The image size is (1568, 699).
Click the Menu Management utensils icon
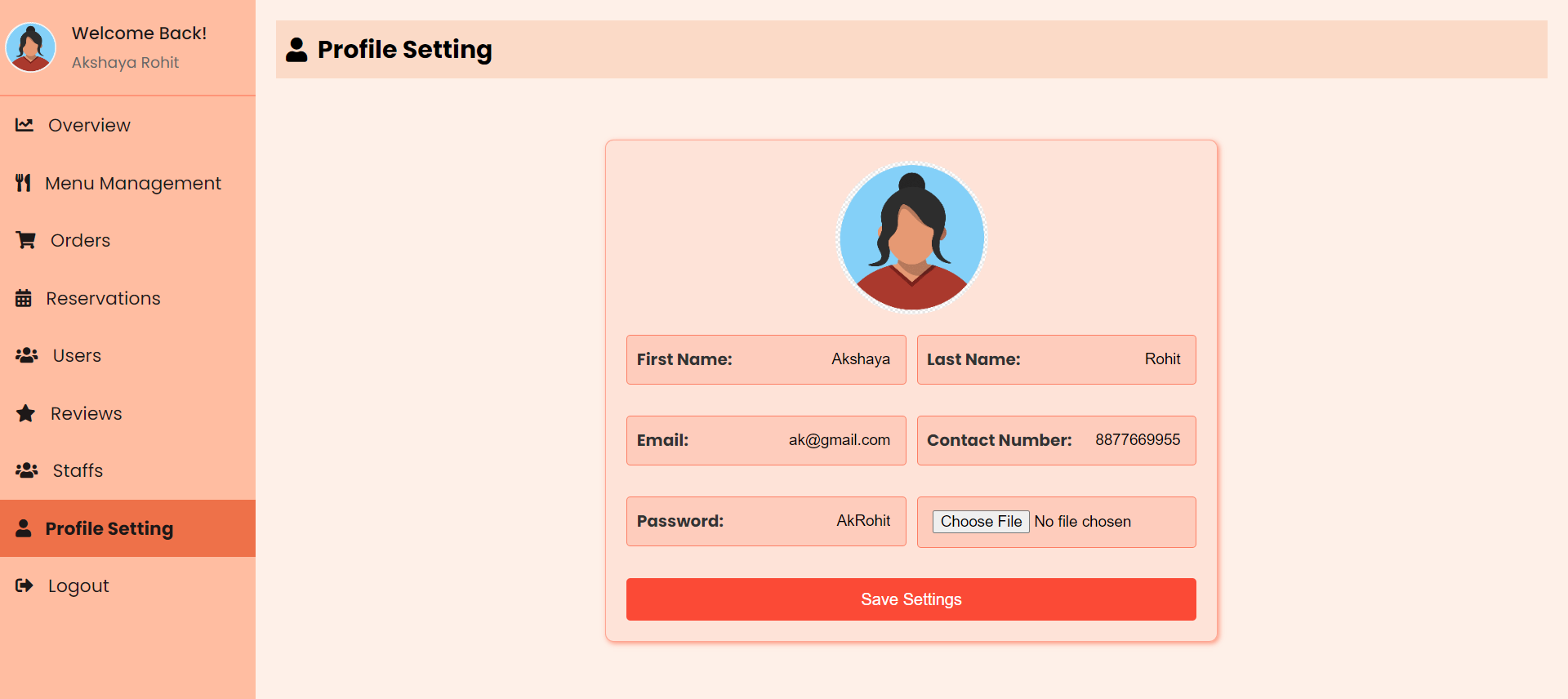[24, 183]
